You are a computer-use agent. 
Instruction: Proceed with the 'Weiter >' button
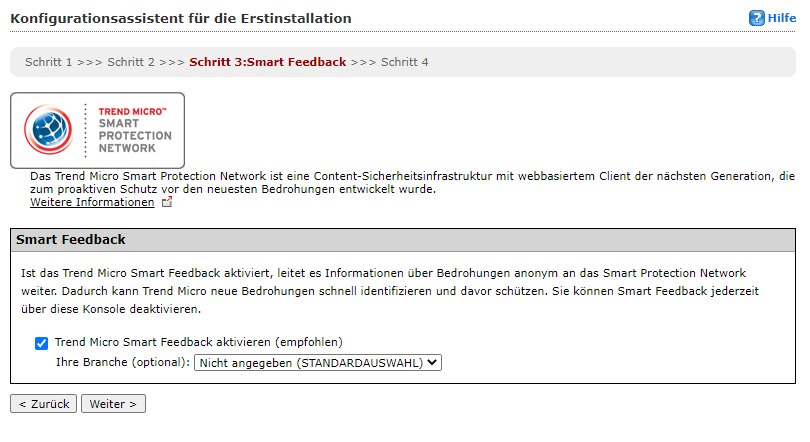click(113, 404)
